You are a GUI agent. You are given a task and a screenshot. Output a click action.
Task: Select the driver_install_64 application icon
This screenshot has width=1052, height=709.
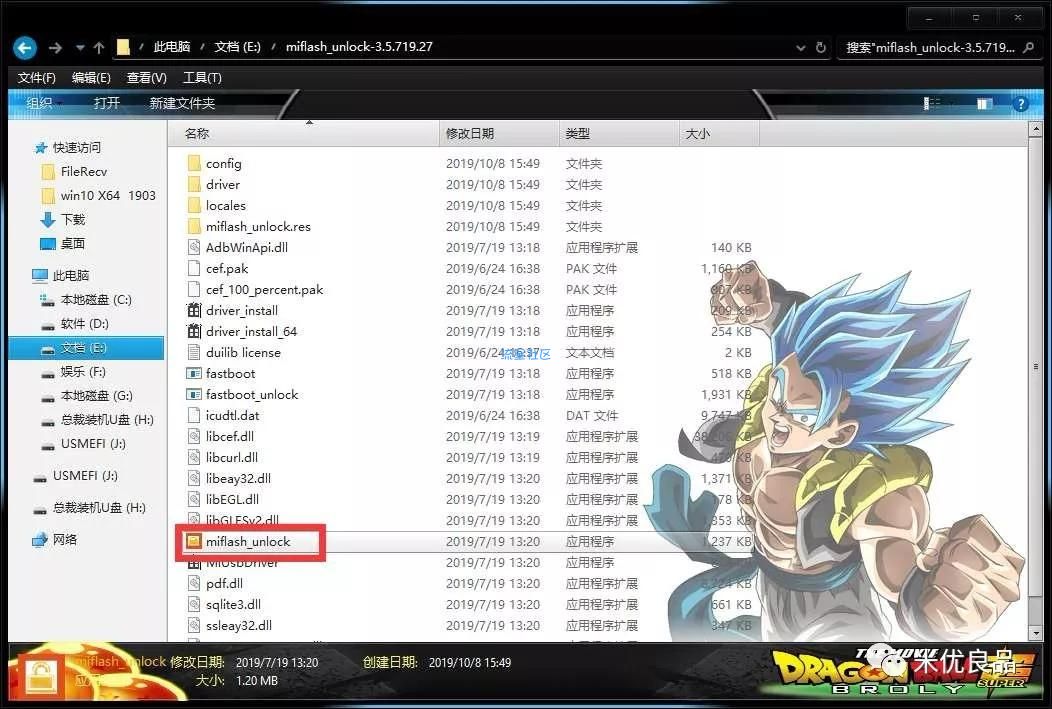(x=194, y=331)
